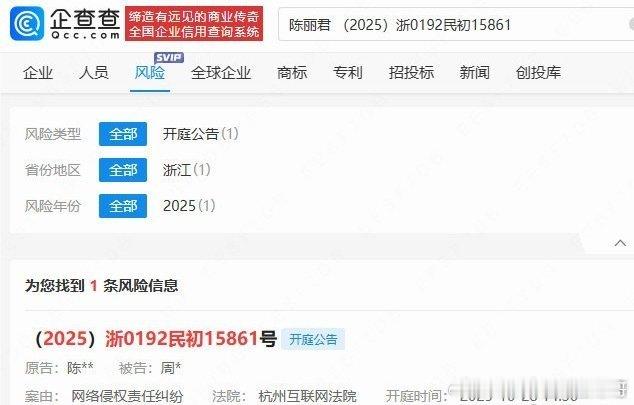Image resolution: width=634 pixels, height=405 pixels.
Task: Select 全部 for 风险类型 filter
Action: (x=123, y=134)
